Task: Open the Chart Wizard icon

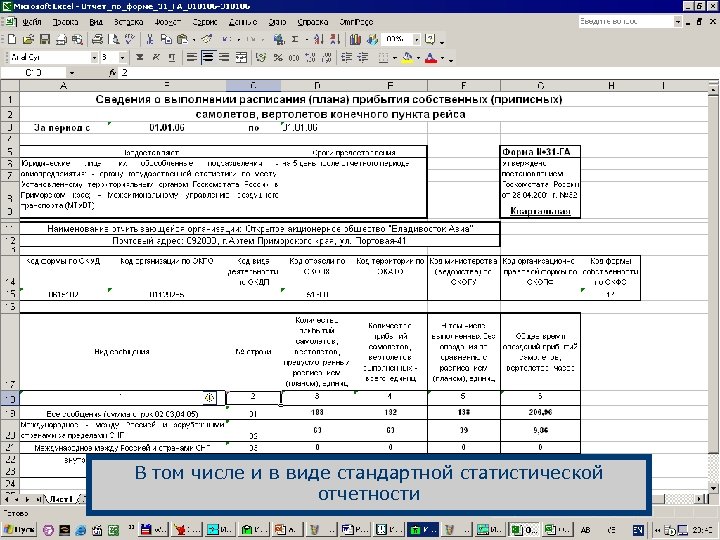Action: [x=355, y=39]
